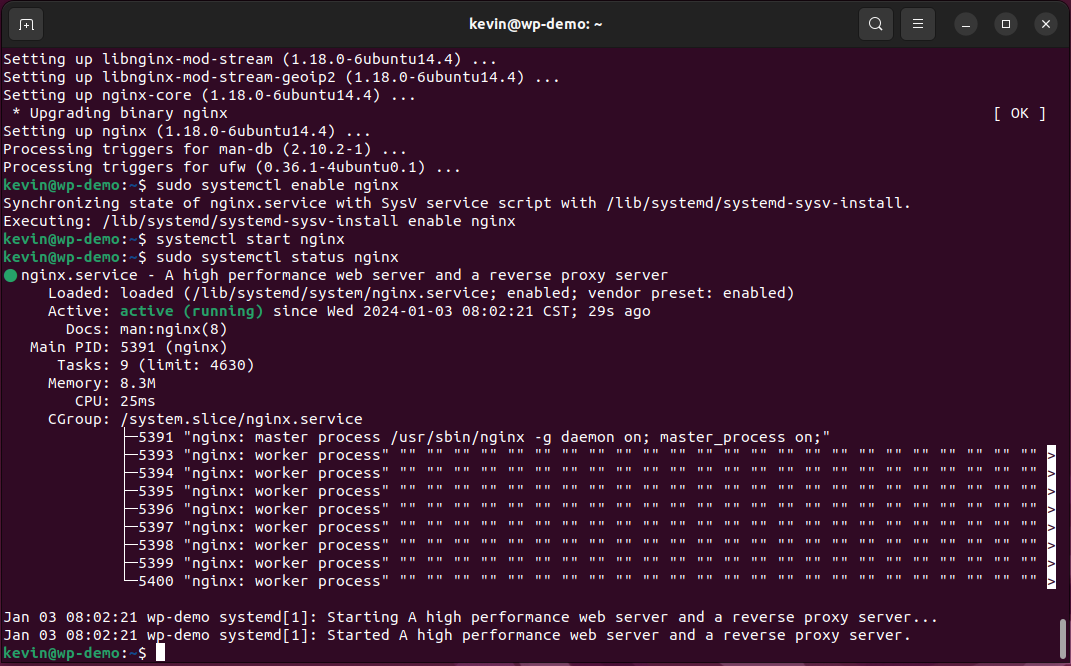Click the 'sudo systemctl status nginx' command
Viewport: 1071px width, 666px height.
(277, 258)
